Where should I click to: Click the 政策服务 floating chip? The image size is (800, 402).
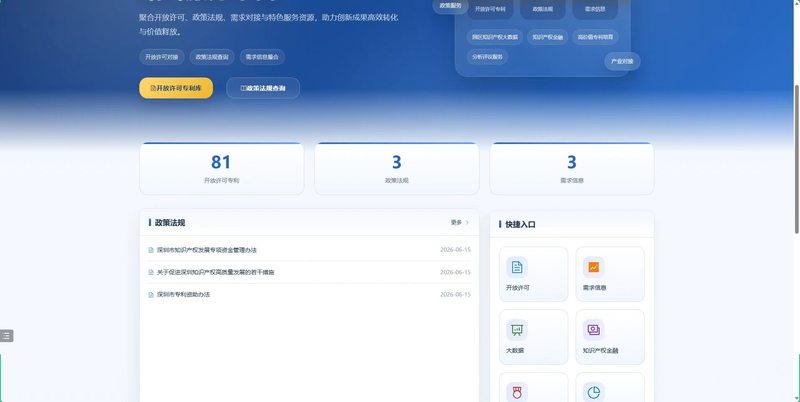451,6
